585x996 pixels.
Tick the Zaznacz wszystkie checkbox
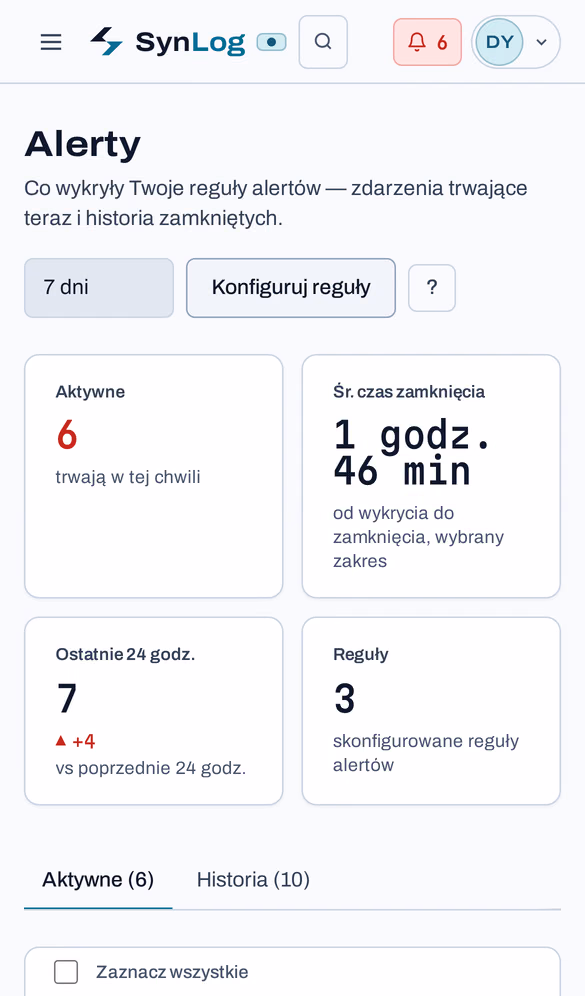click(x=66, y=972)
